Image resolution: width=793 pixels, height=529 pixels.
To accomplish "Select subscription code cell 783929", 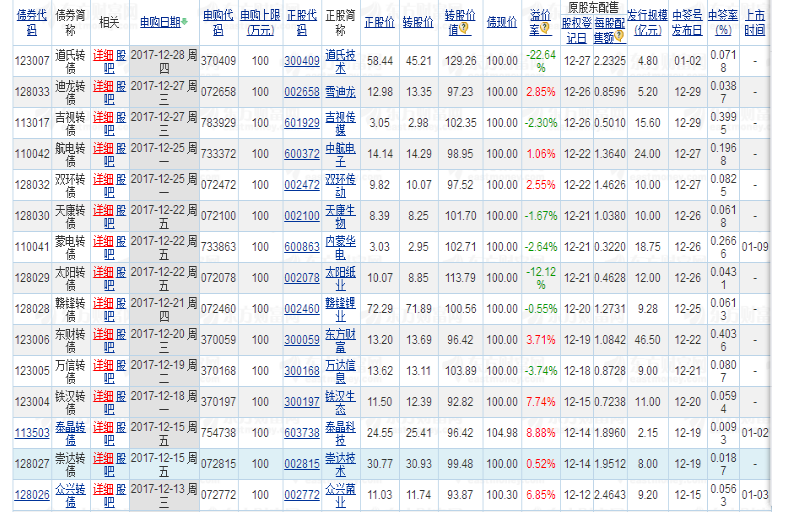I will coord(218,123).
